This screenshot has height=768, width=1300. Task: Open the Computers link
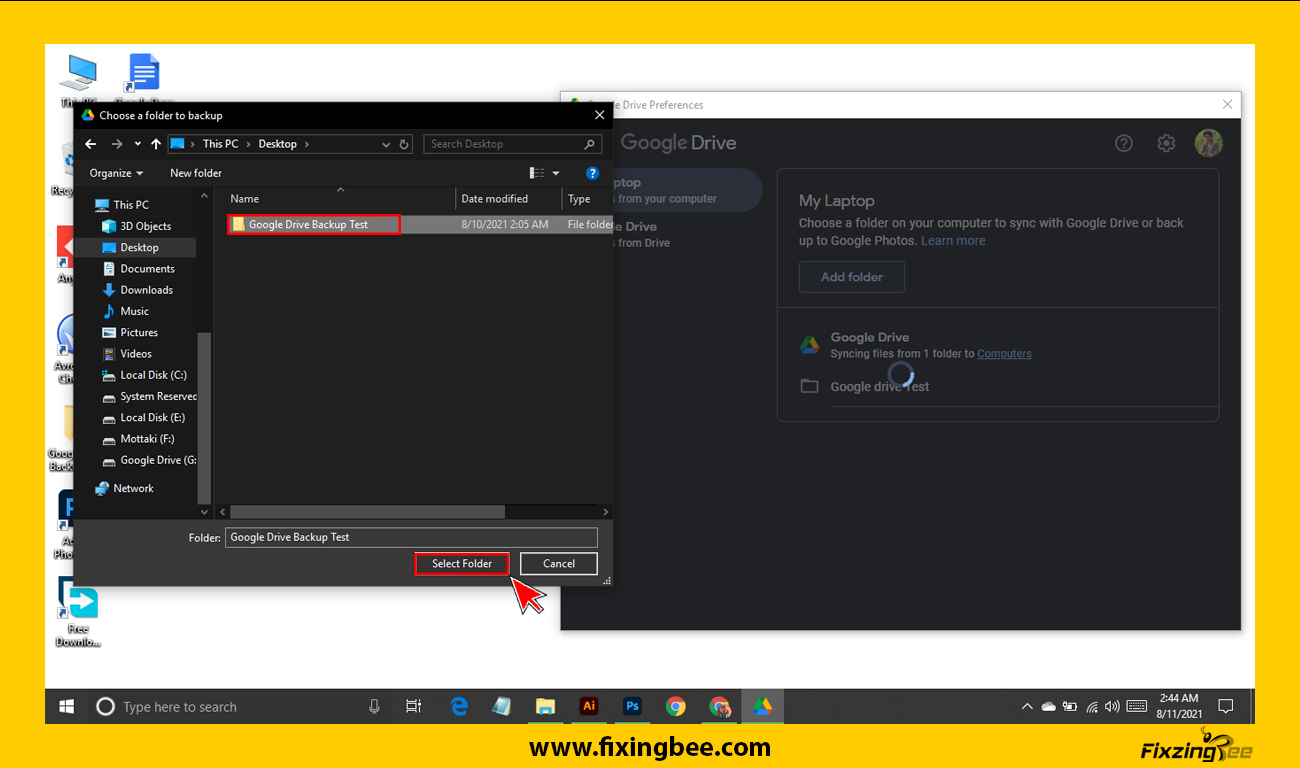tap(1004, 354)
